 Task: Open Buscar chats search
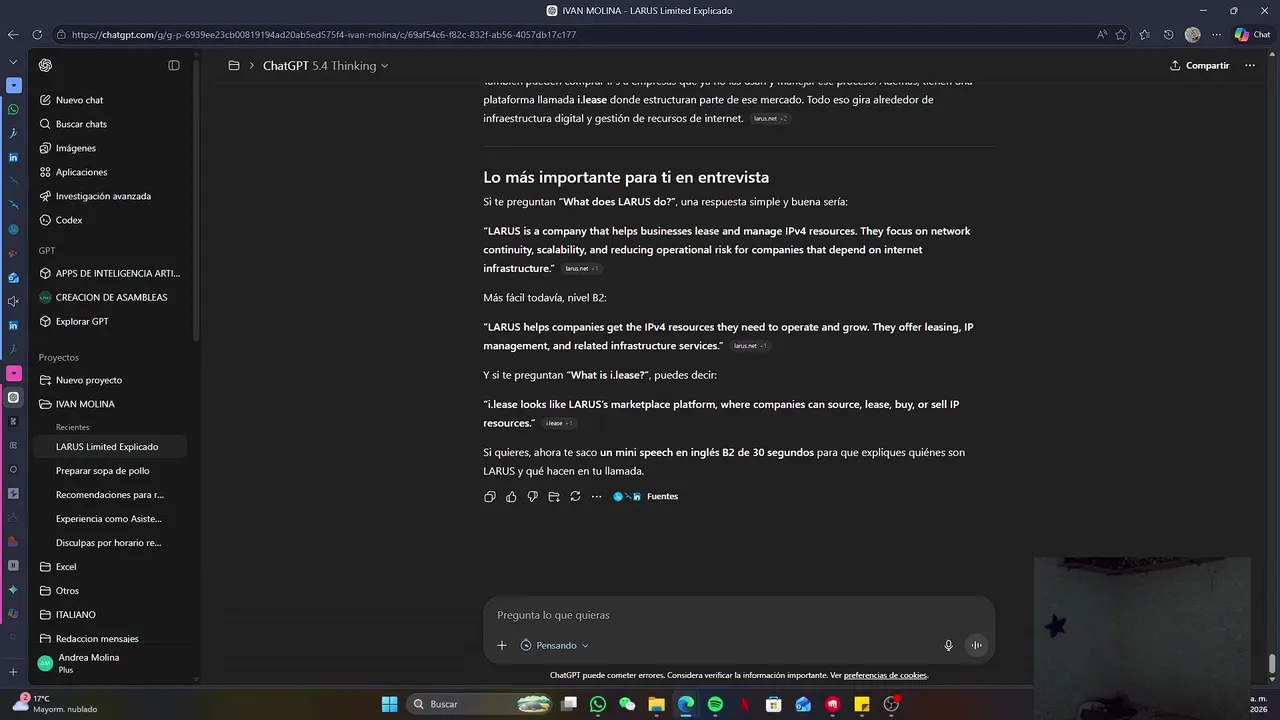tap(112, 124)
